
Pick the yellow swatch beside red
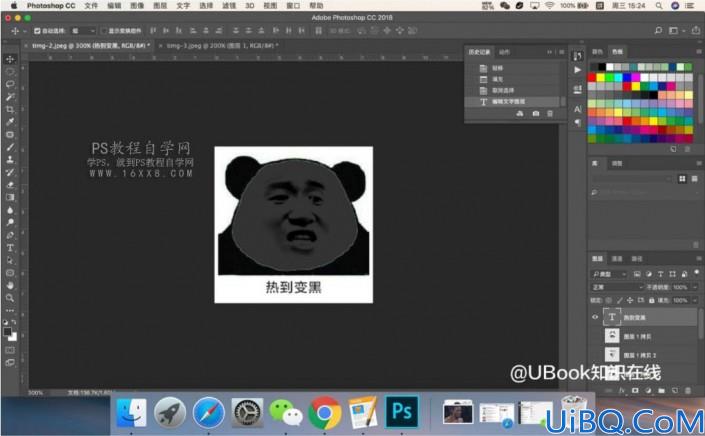[x=601, y=77]
